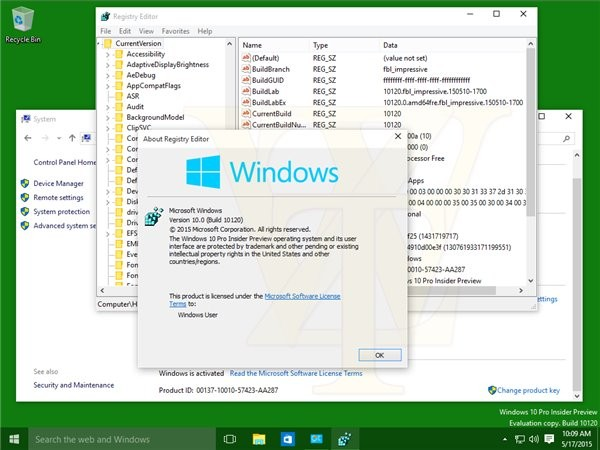The width and height of the screenshot is (600, 450).
Task: Expand the BackgroundModel registry key
Action: [107, 118]
